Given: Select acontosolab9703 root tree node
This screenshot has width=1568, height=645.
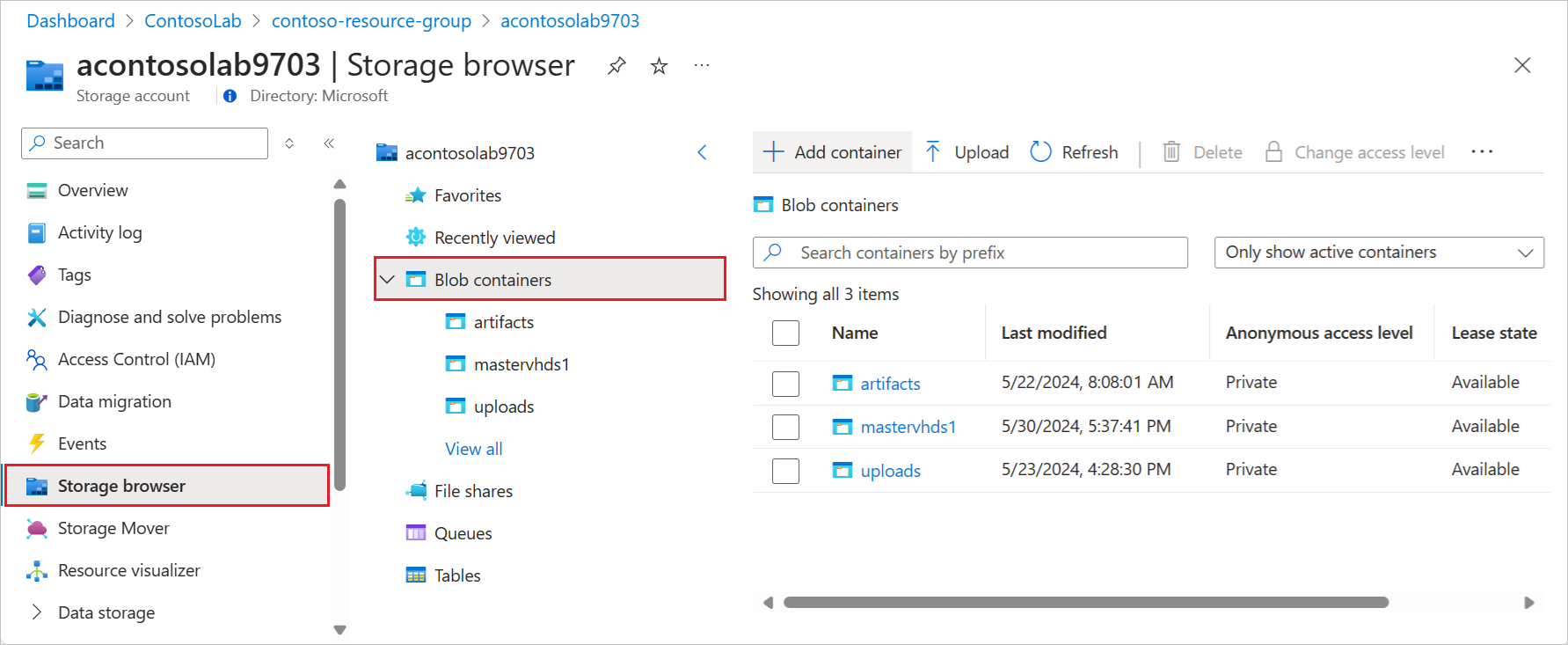Looking at the screenshot, I should [x=470, y=153].
